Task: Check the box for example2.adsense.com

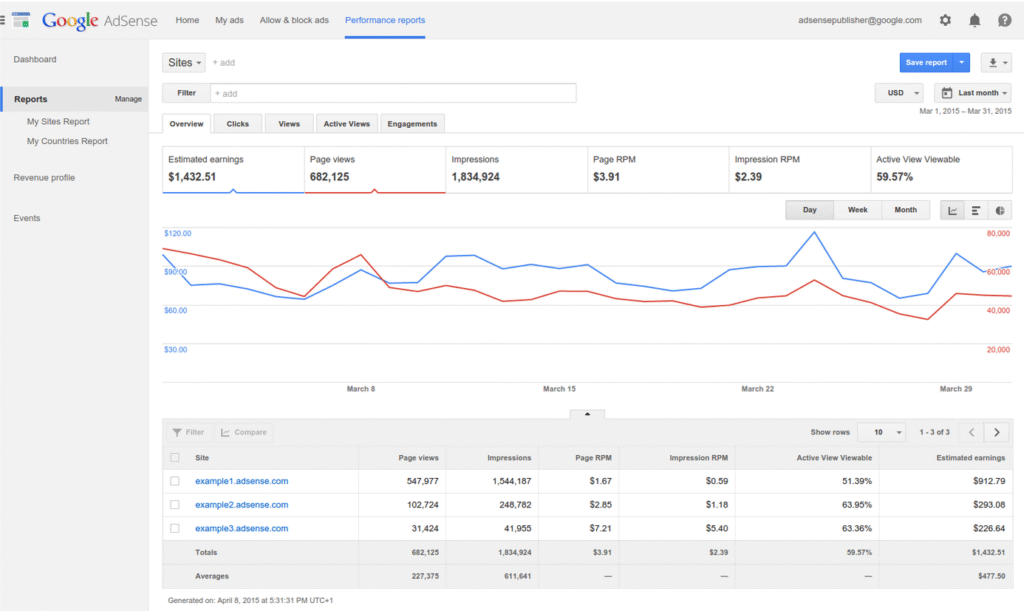Action: pyautogui.click(x=175, y=505)
